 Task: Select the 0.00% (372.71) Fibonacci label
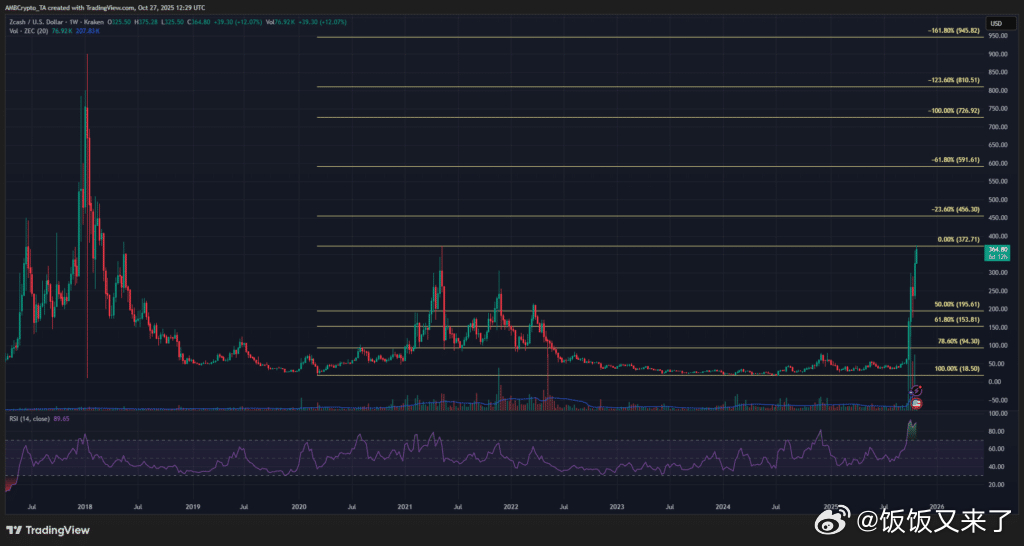coord(959,240)
